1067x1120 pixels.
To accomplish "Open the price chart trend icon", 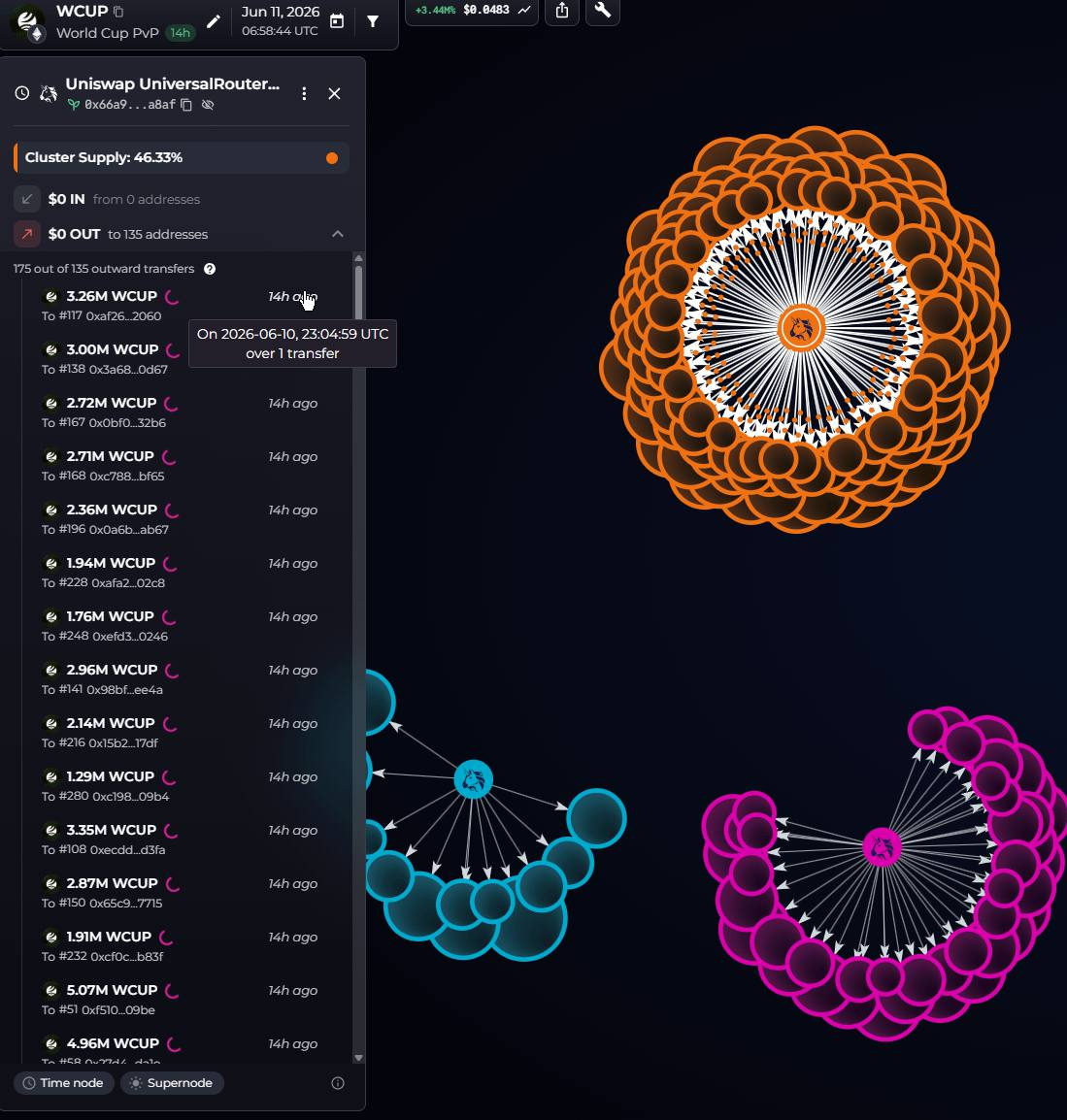I will pos(524,10).
